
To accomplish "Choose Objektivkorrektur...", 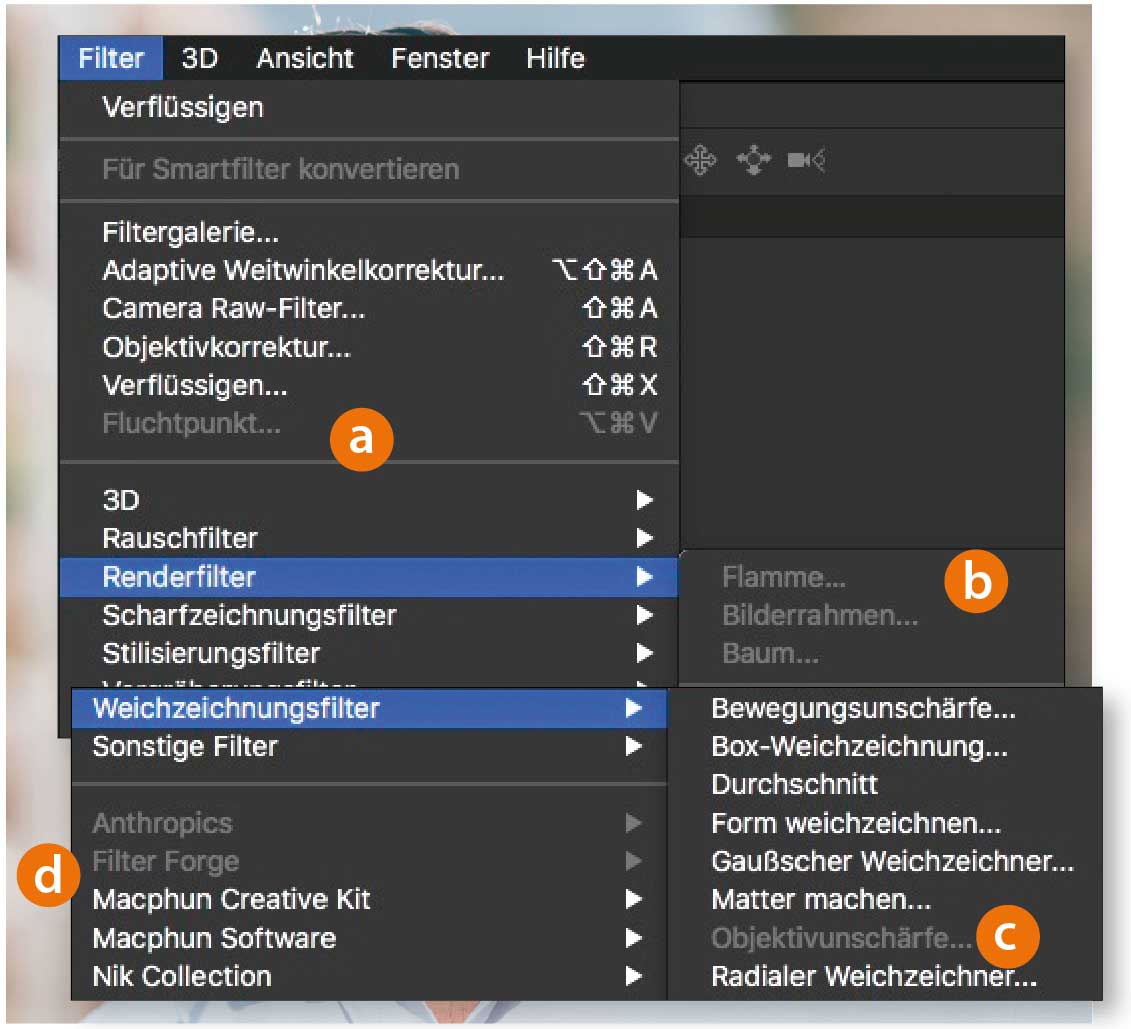I will click(x=369, y=348).
